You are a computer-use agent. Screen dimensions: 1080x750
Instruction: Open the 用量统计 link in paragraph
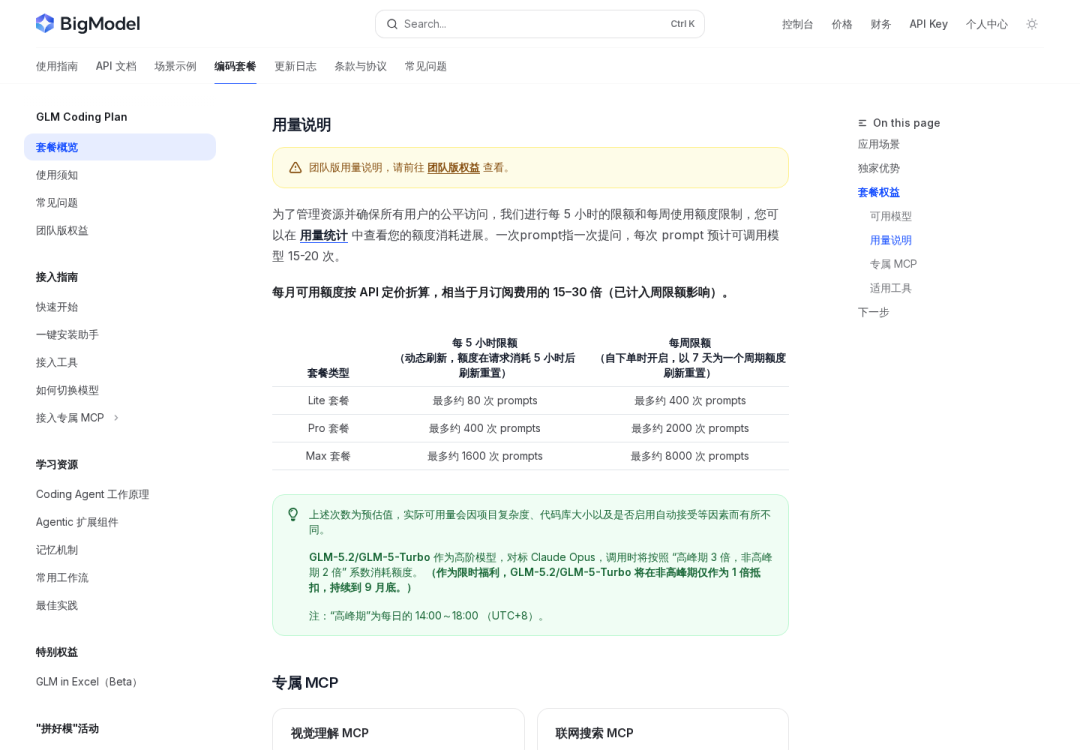click(x=323, y=236)
